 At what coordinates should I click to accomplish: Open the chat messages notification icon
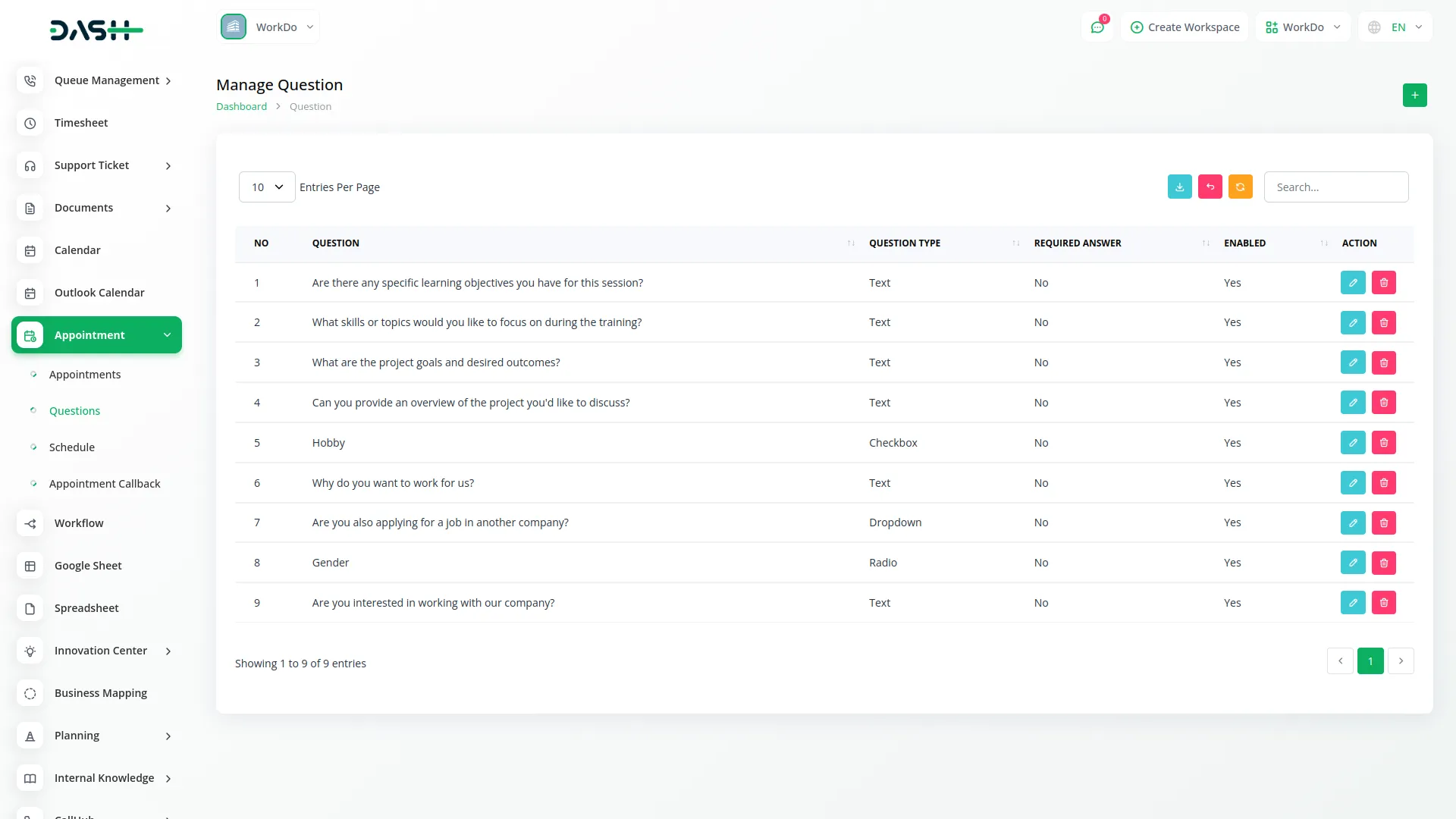[x=1097, y=27]
